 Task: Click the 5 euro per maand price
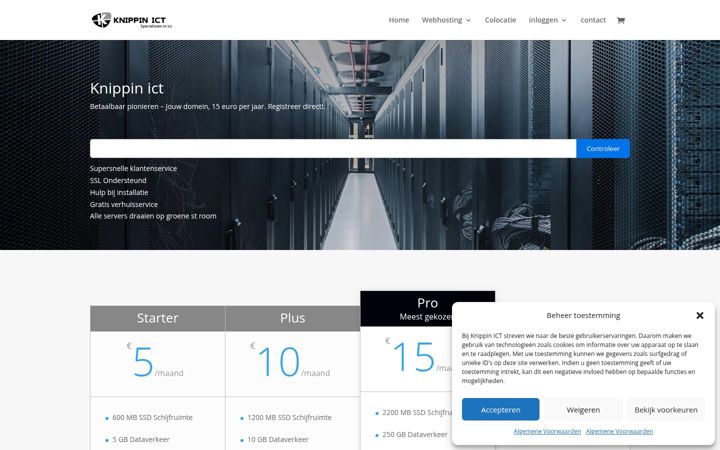(155, 362)
